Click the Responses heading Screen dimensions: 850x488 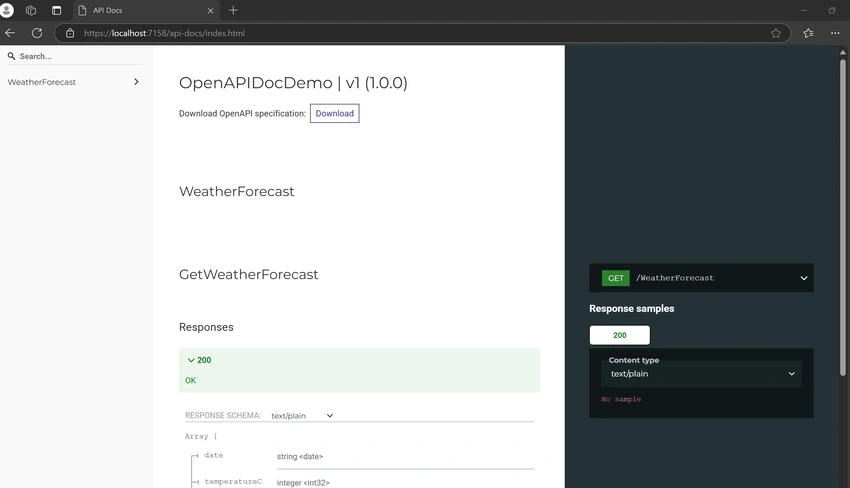tap(206, 327)
